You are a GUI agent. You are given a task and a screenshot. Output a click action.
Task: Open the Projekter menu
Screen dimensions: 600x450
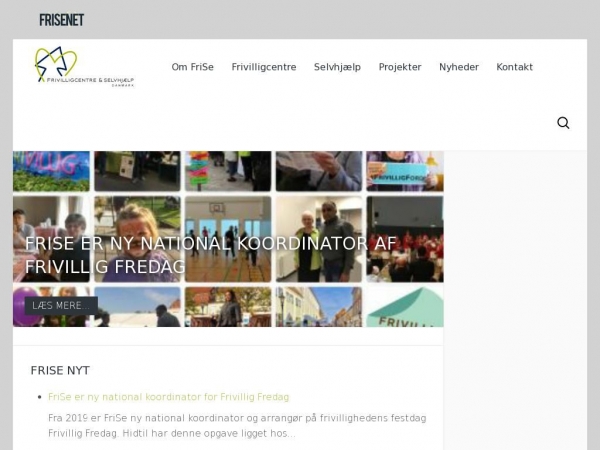400,67
